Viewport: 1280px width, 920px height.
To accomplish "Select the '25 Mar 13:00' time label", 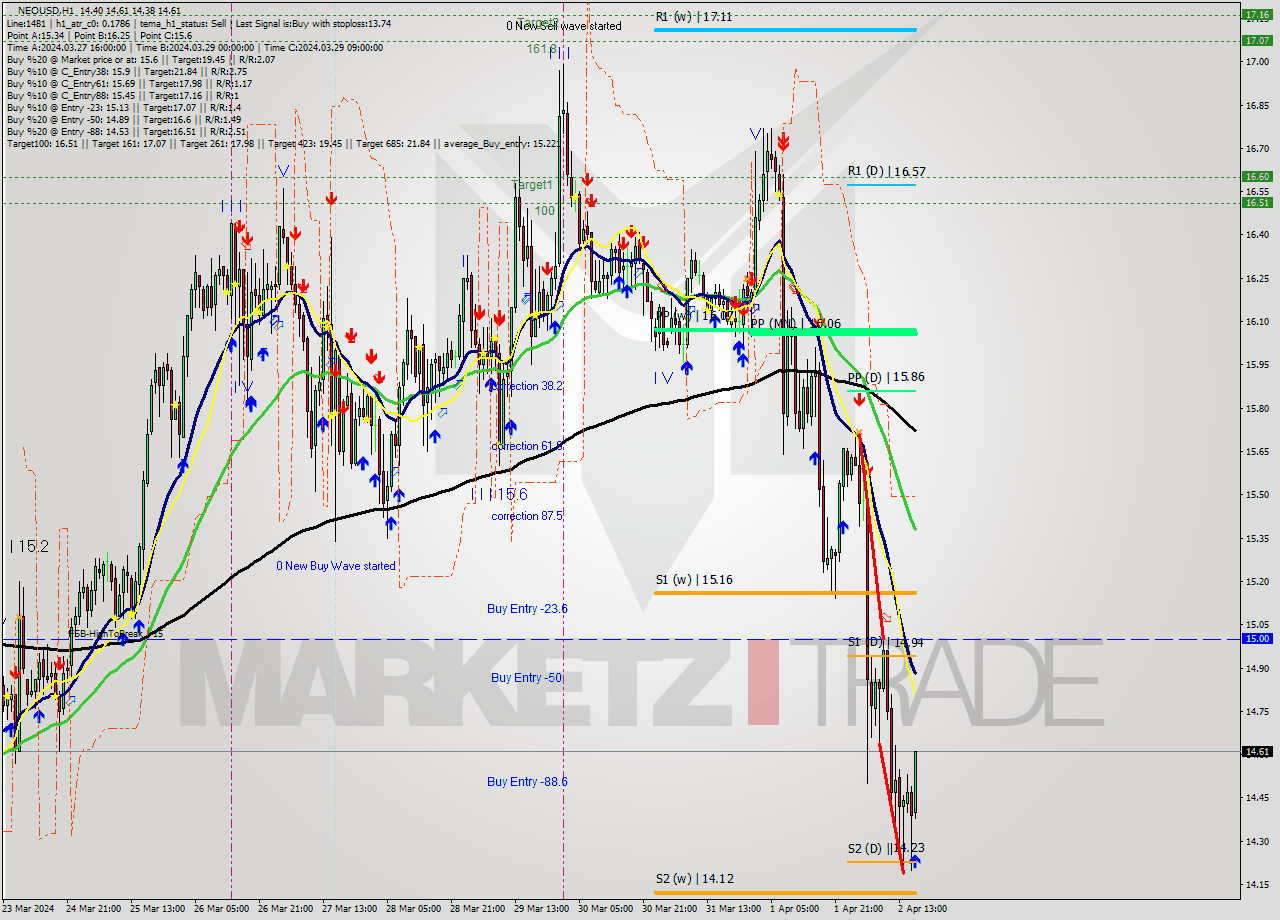I will click(157, 909).
